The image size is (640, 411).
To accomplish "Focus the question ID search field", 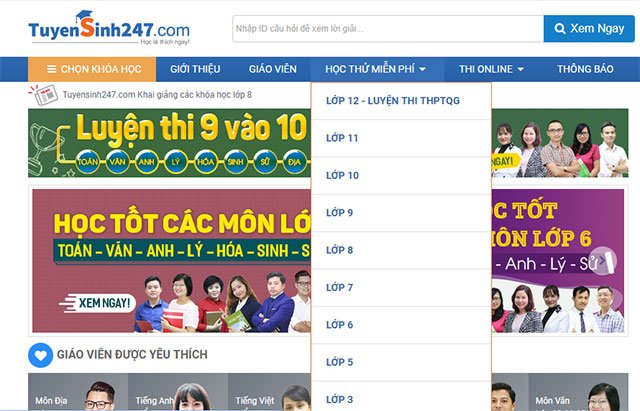I will point(388,29).
